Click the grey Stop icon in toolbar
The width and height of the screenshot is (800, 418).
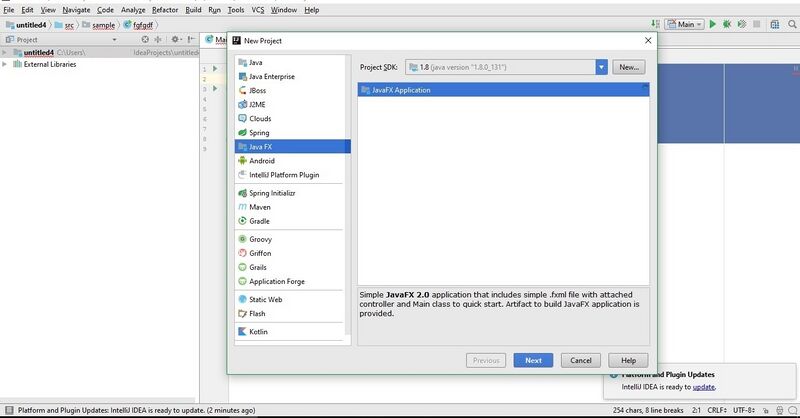coord(757,24)
